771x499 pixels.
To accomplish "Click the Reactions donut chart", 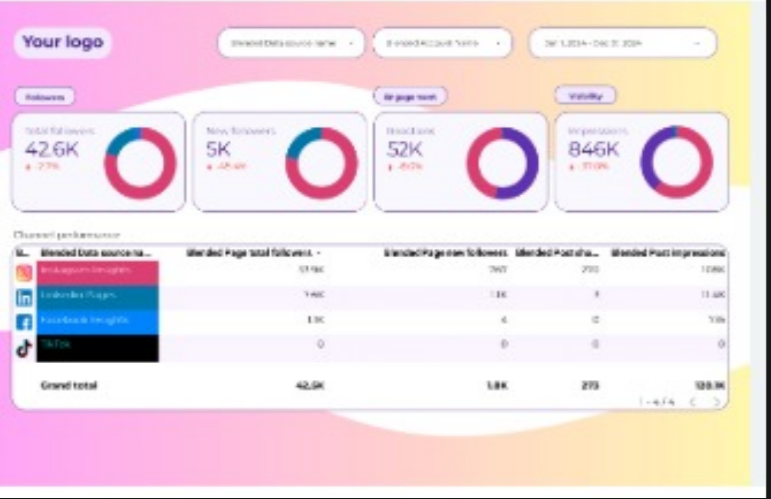I will click(503, 163).
